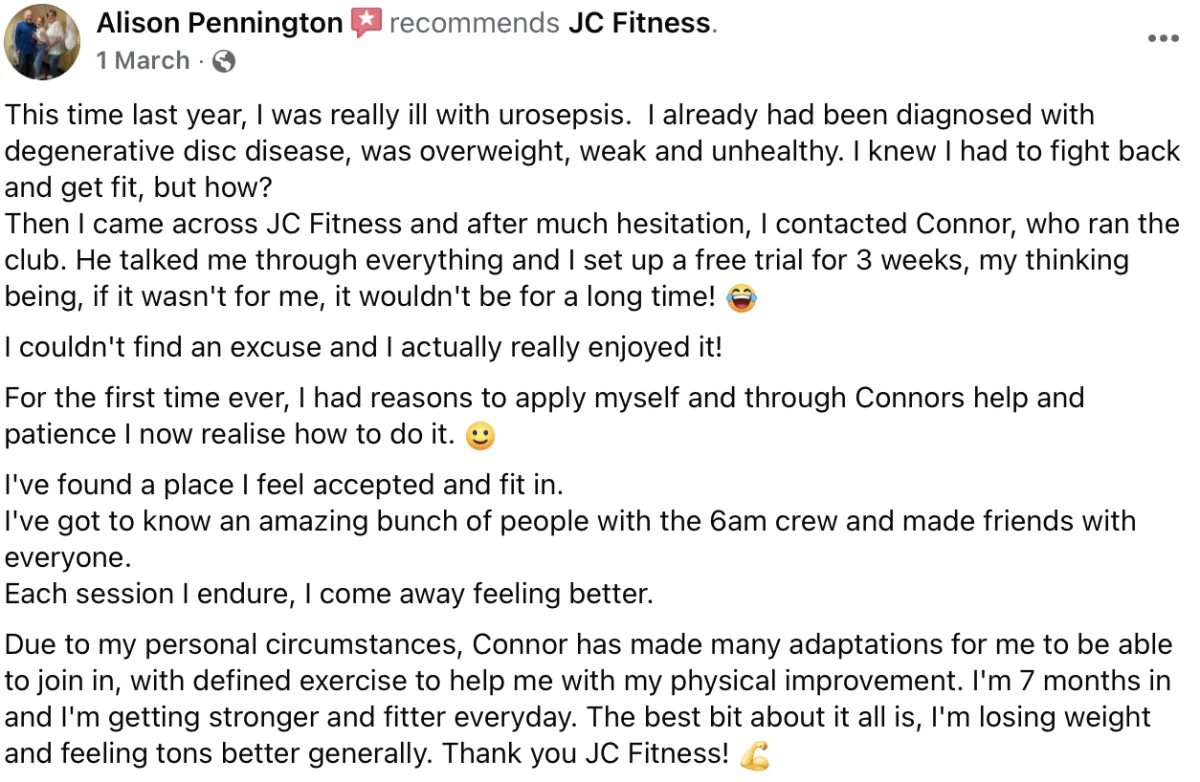Click "Due to my personal circumstances" paragraph start

coord(235,644)
